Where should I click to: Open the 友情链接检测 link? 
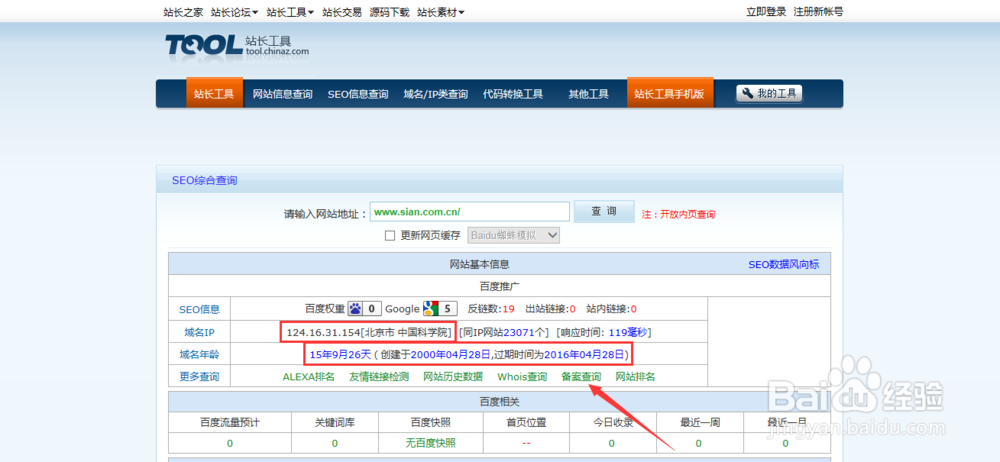point(379,376)
